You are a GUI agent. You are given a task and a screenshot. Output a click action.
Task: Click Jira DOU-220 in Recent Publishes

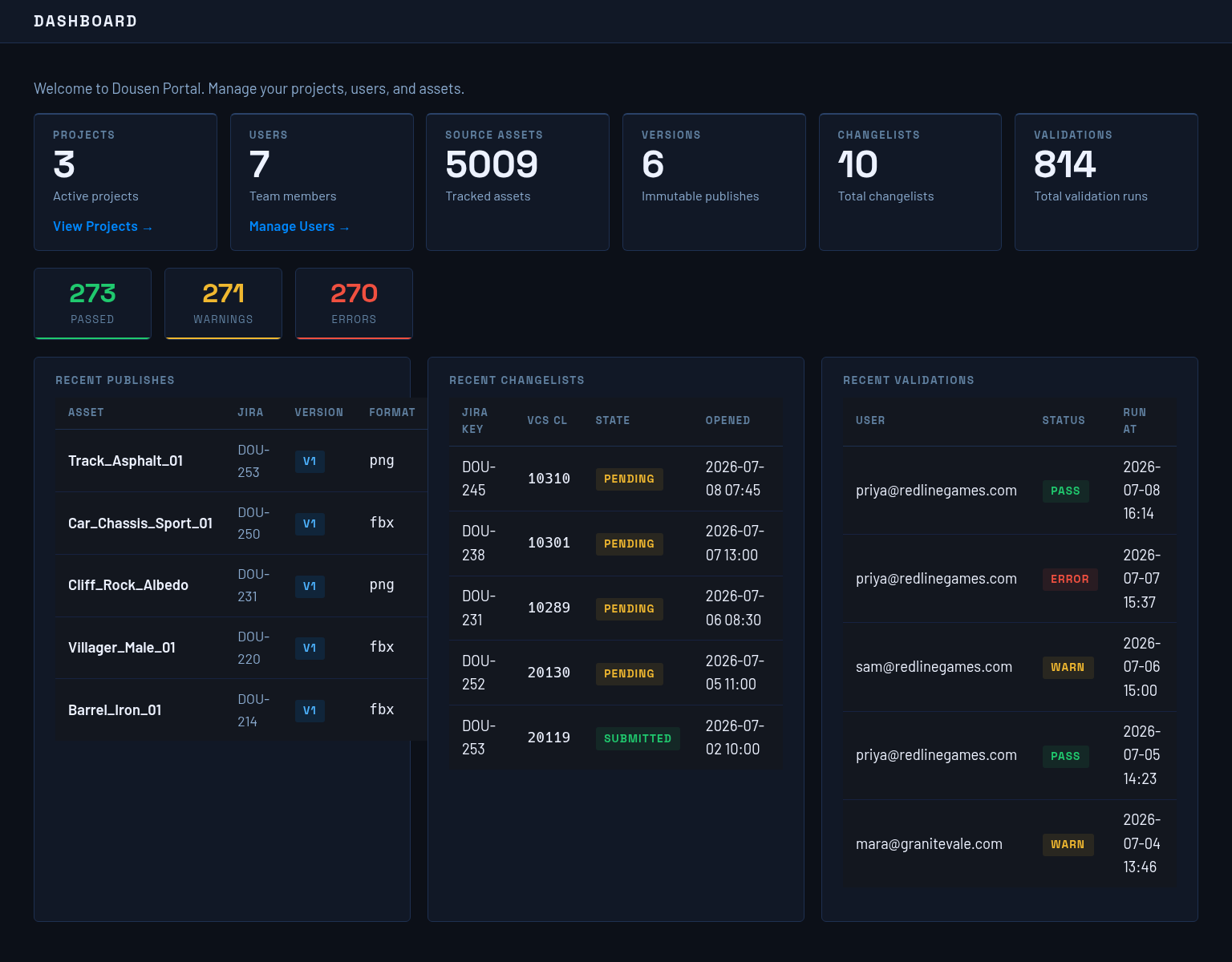point(253,648)
